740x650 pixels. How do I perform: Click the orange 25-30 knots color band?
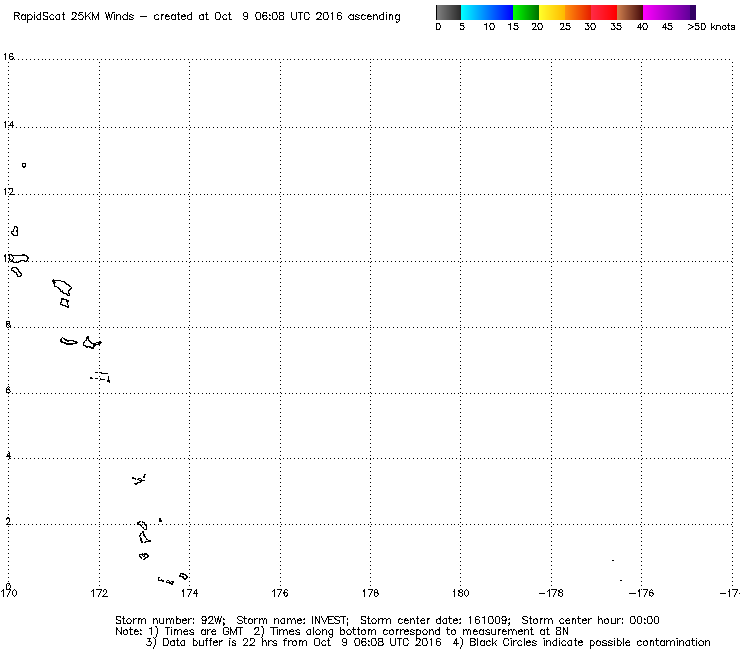coord(578,12)
